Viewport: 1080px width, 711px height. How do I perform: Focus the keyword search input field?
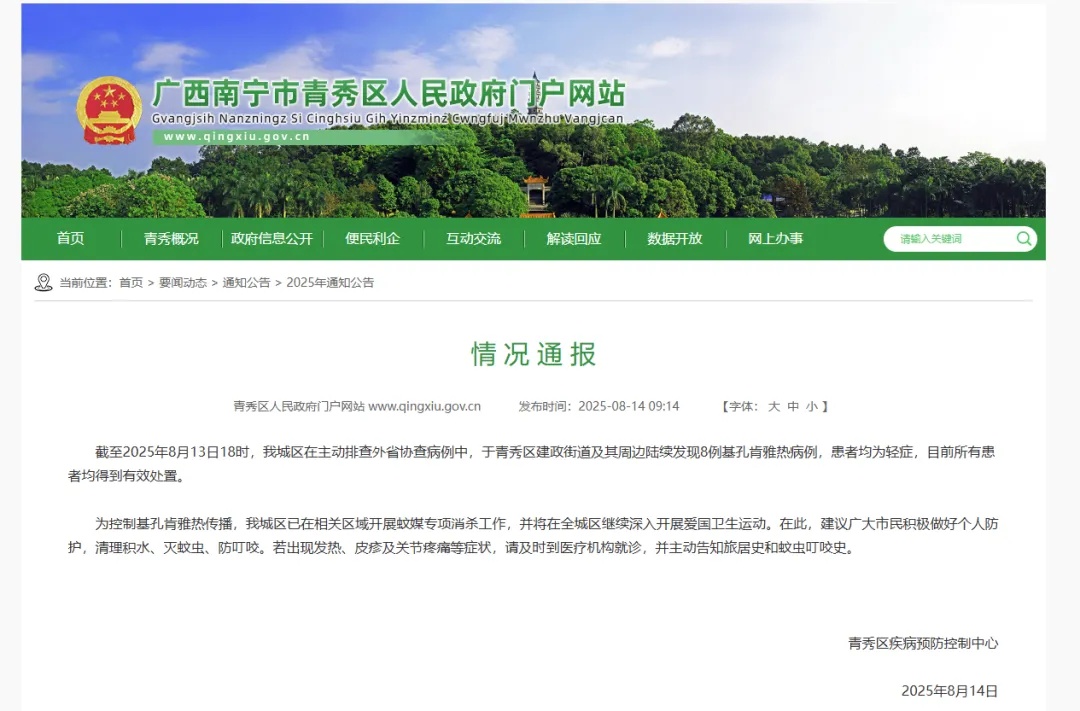click(x=950, y=239)
